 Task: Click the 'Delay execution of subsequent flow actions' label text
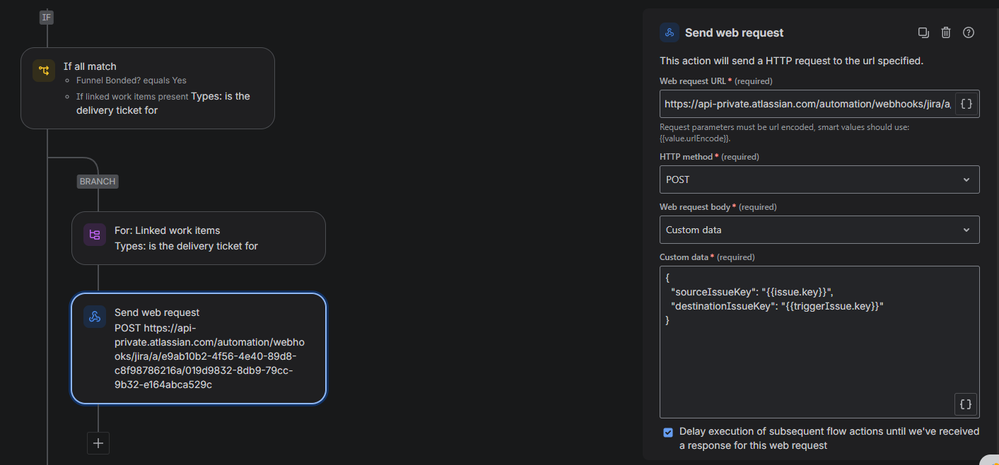point(830,438)
